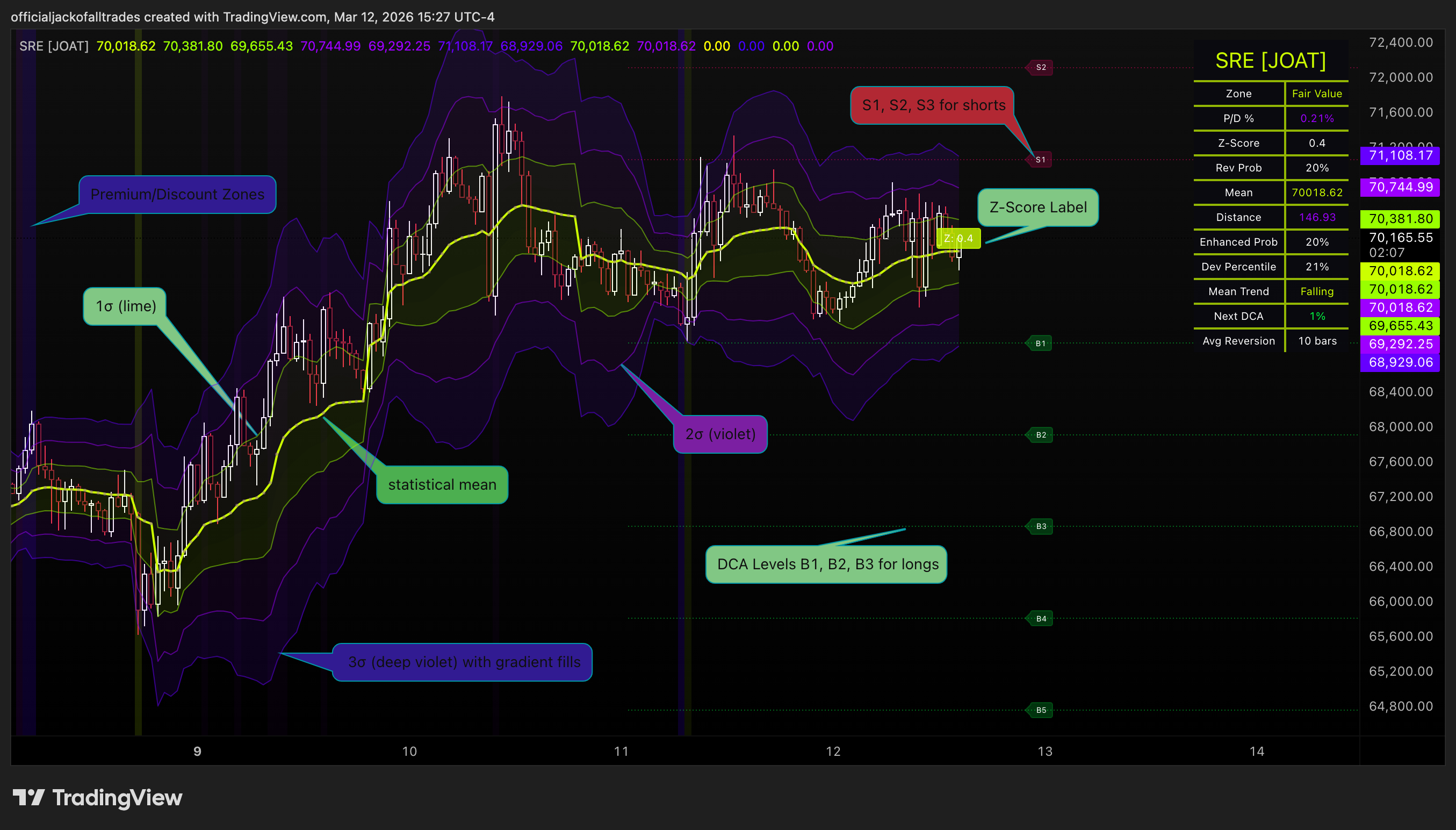
Task: Click date 14 on the time axis
Action: (x=1257, y=752)
